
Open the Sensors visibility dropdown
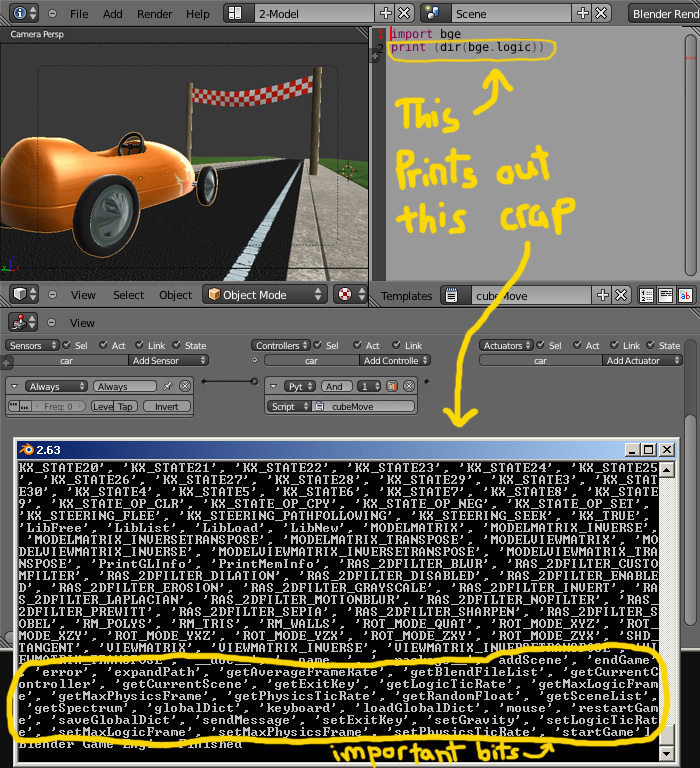[32, 345]
